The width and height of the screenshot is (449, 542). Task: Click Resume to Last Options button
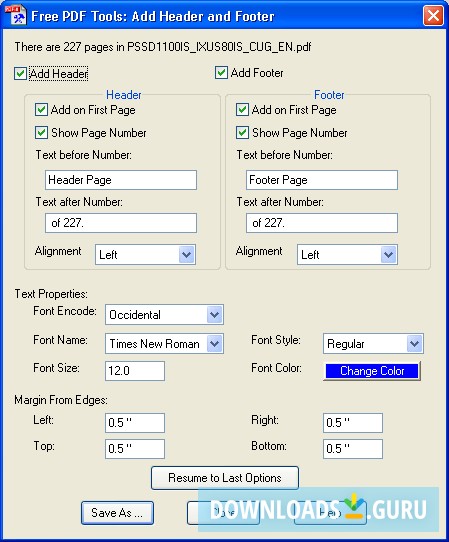tap(225, 478)
